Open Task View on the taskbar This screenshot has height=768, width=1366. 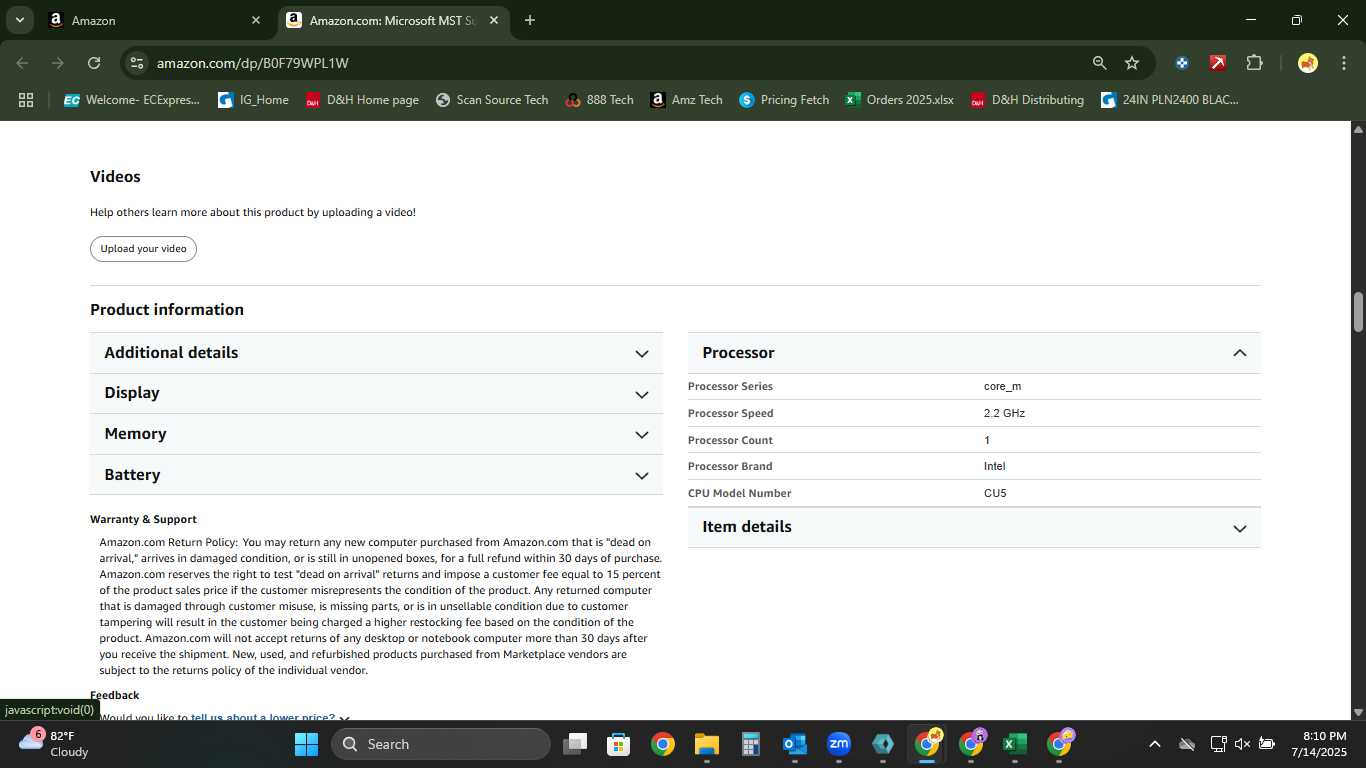click(x=575, y=744)
